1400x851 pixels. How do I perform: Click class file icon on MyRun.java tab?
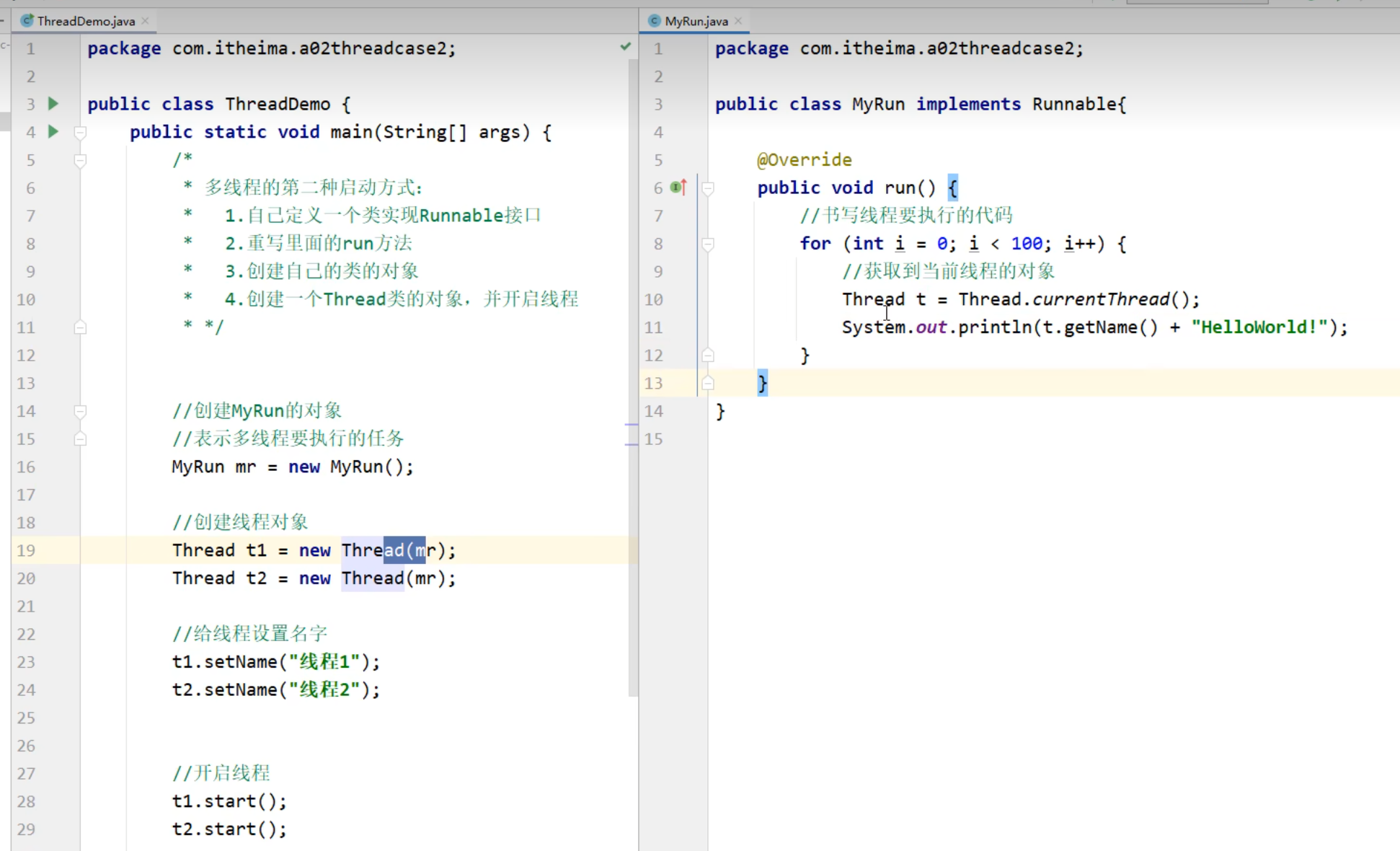click(655, 21)
